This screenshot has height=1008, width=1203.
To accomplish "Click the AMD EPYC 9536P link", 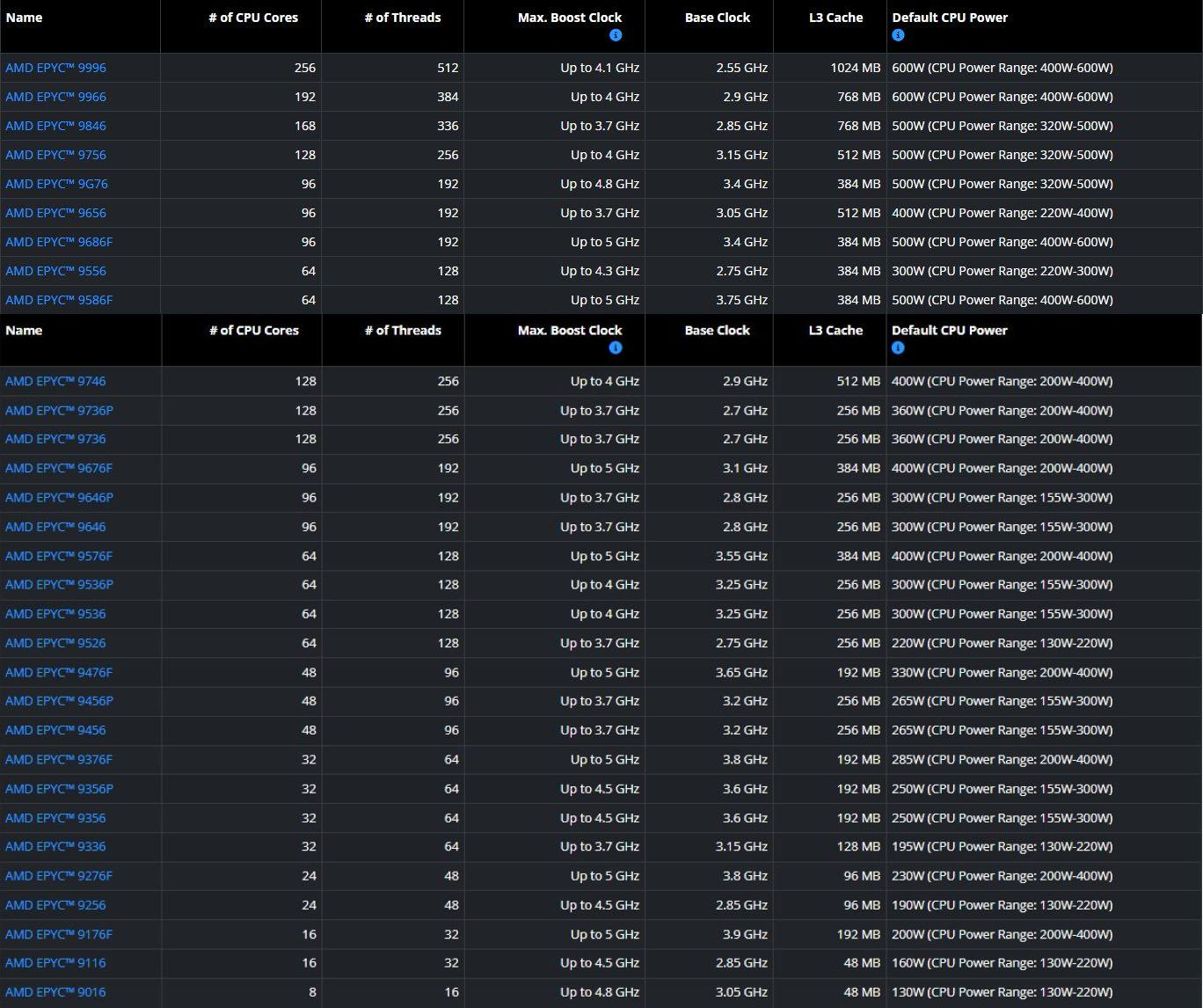I will (x=59, y=584).
